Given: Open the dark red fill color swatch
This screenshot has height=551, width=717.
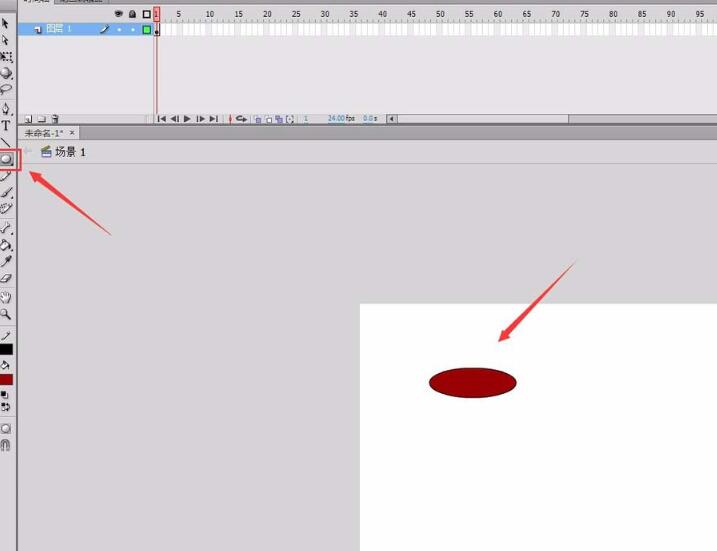Looking at the screenshot, I should point(6,380).
